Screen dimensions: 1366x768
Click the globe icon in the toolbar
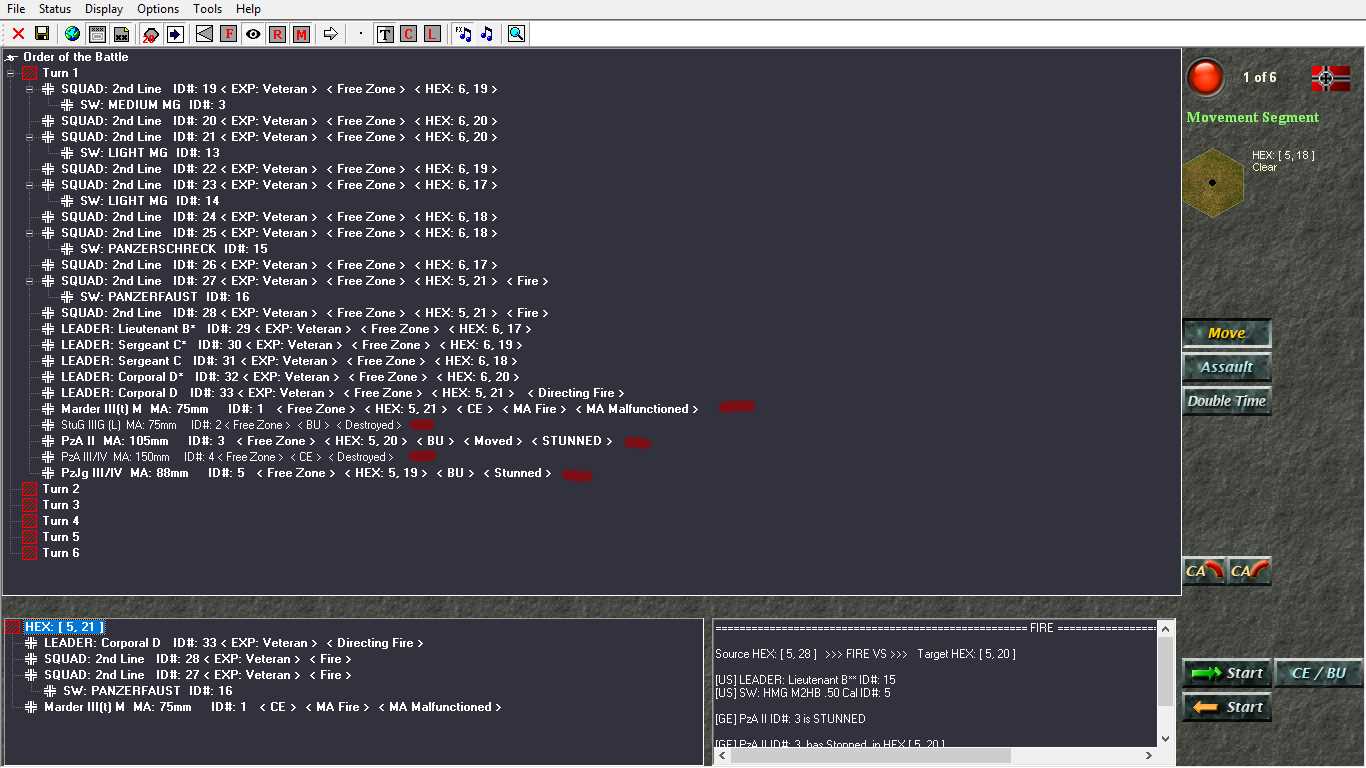click(x=72, y=34)
